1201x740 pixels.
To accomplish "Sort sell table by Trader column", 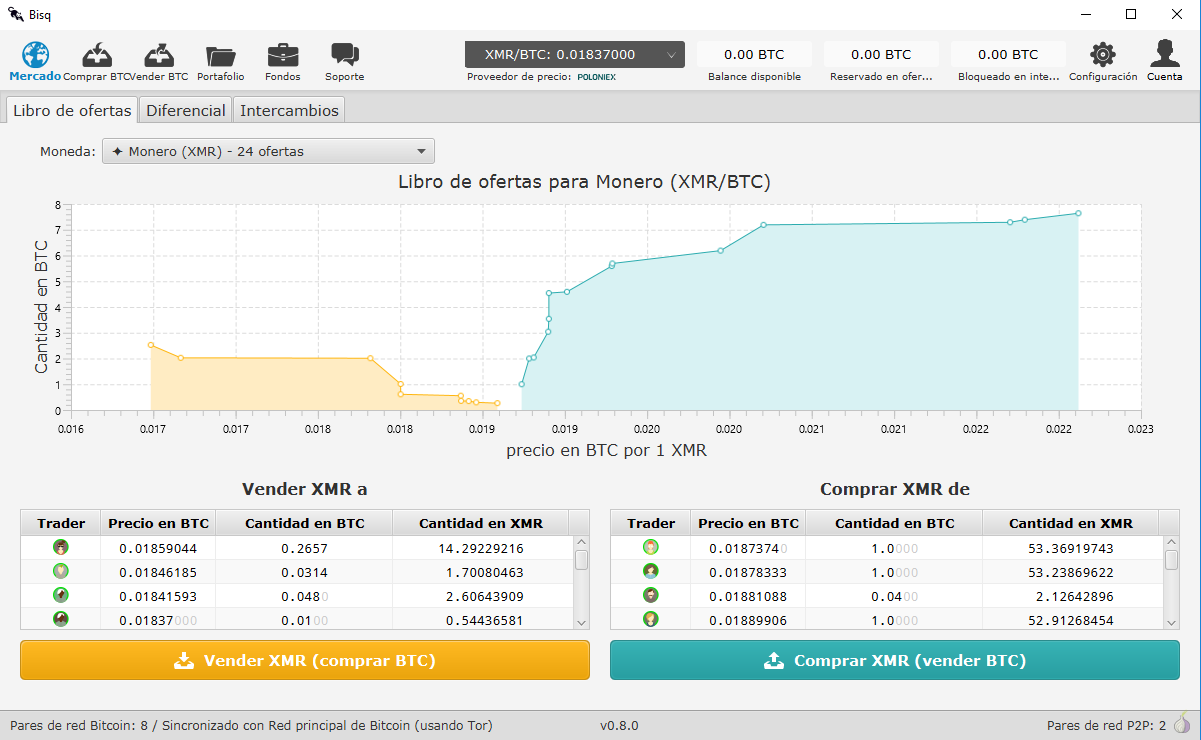I will point(61,523).
